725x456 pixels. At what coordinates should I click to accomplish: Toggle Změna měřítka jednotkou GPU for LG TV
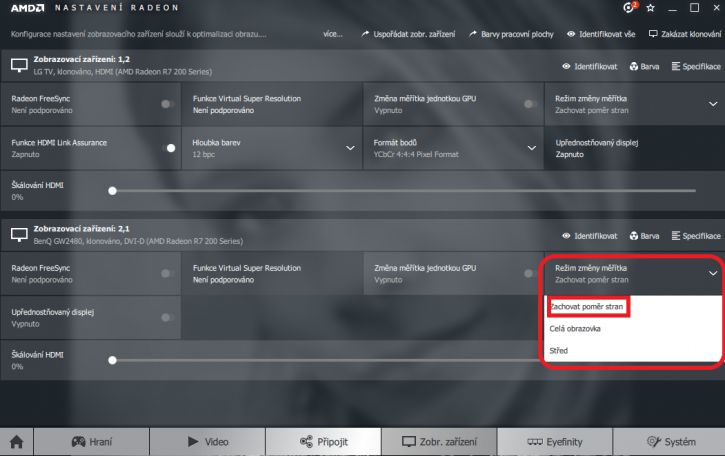[530, 104]
